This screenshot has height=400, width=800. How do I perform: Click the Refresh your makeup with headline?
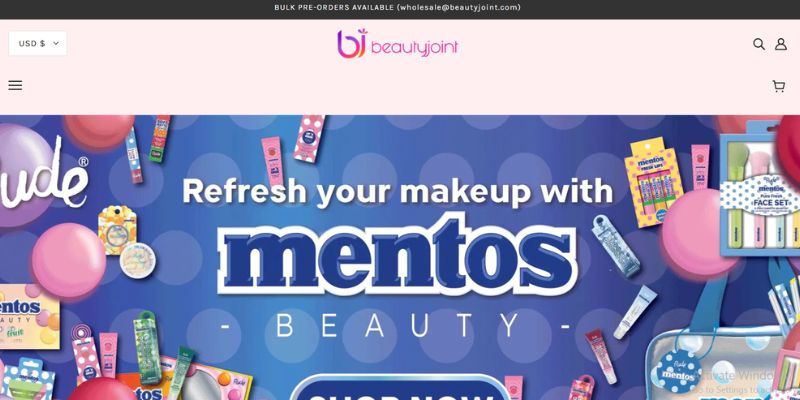coord(397,192)
